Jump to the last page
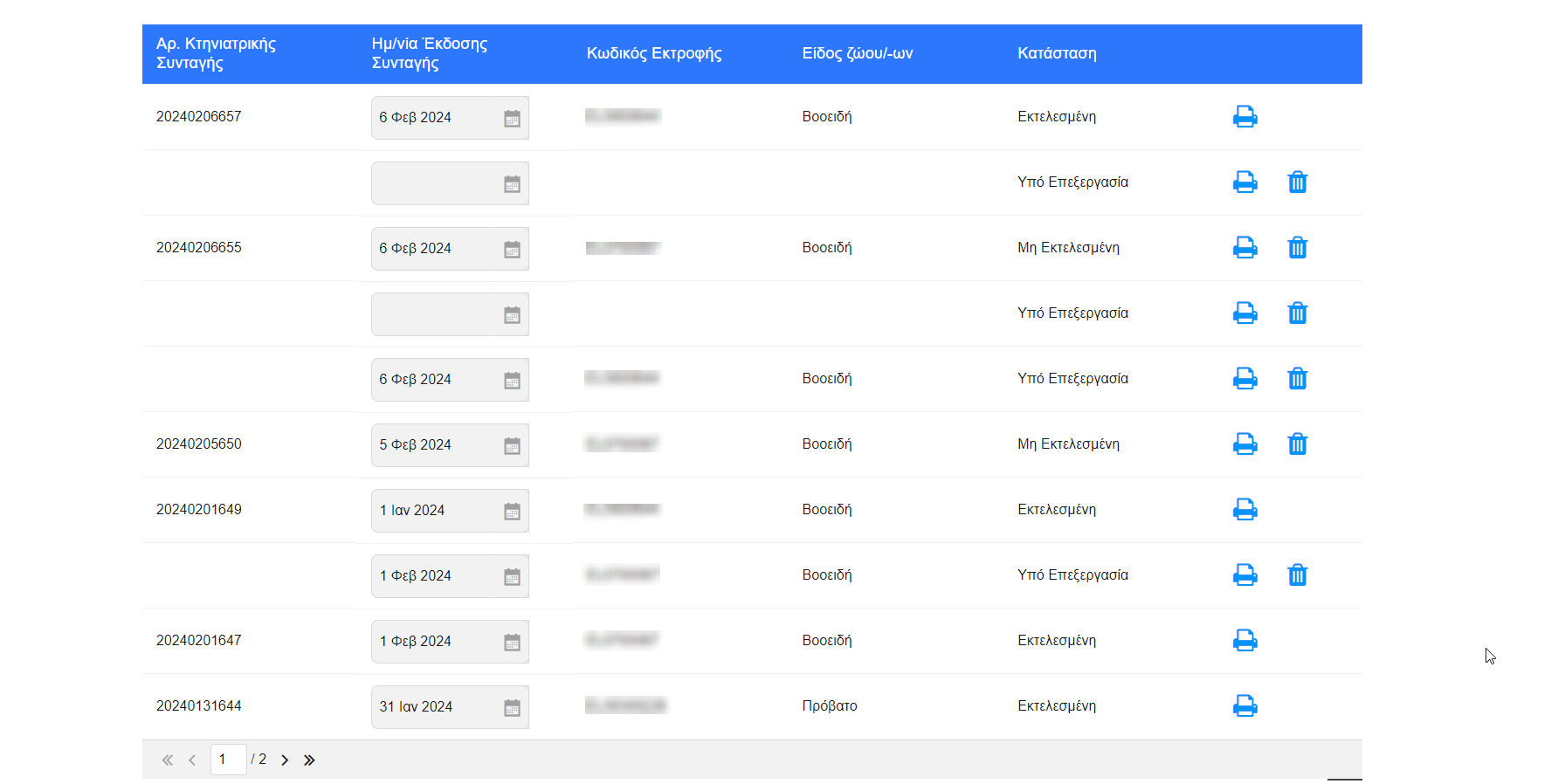1558x784 pixels. click(309, 760)
